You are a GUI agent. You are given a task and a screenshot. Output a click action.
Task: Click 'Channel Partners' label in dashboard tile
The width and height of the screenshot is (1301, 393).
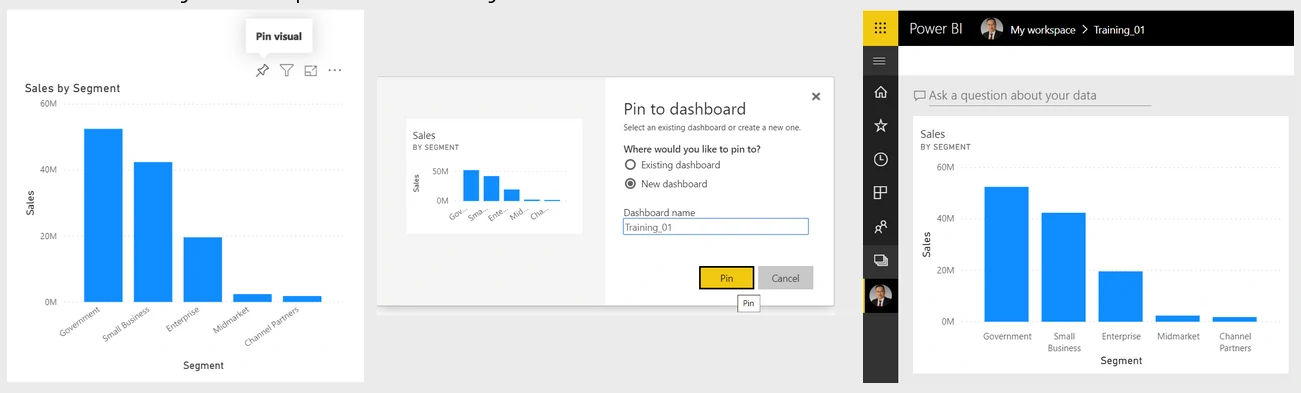(1235, 342)
